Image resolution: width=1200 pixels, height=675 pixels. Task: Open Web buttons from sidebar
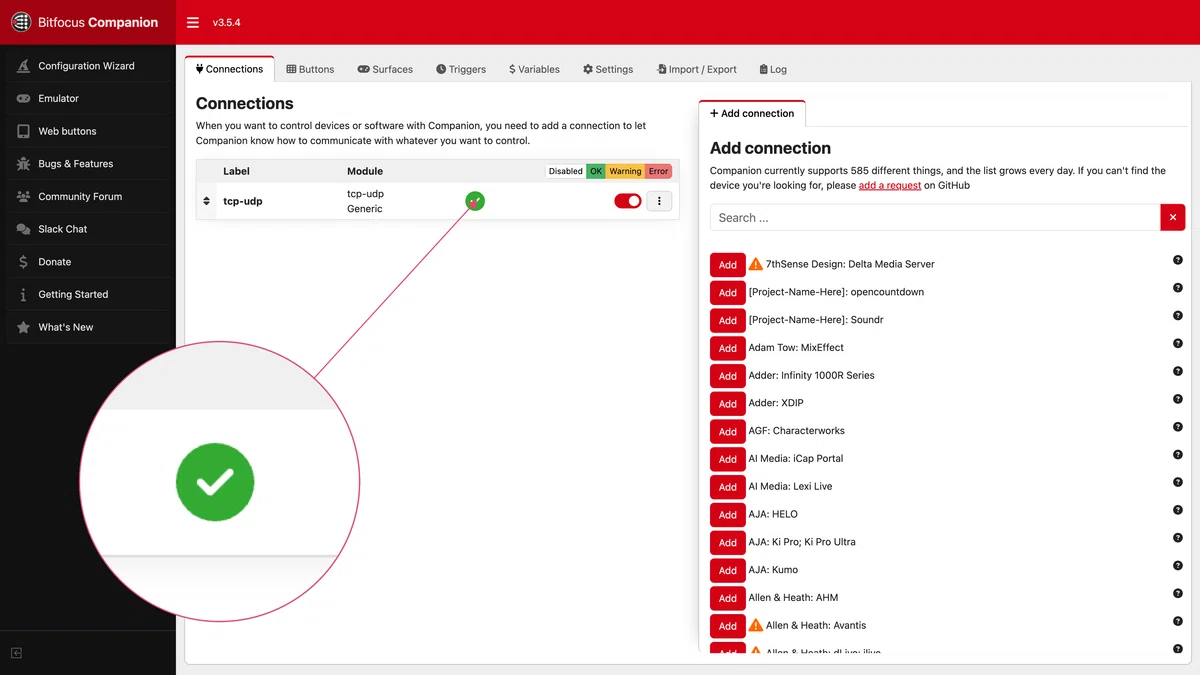pos(88,131)
